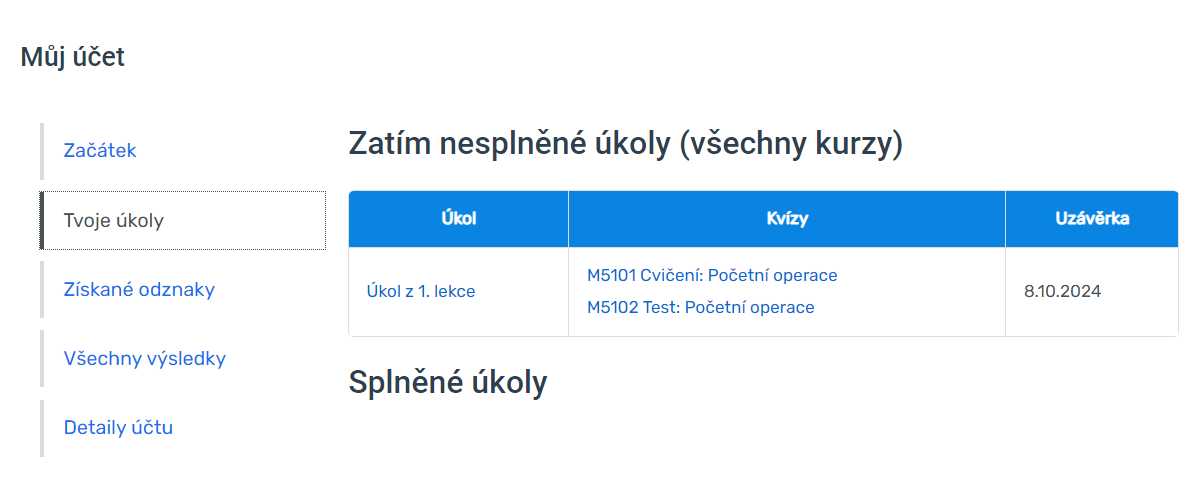Click the Zatím nesplněné úkoly heading
Screen dimensions: 1204x503
[509, 144]
